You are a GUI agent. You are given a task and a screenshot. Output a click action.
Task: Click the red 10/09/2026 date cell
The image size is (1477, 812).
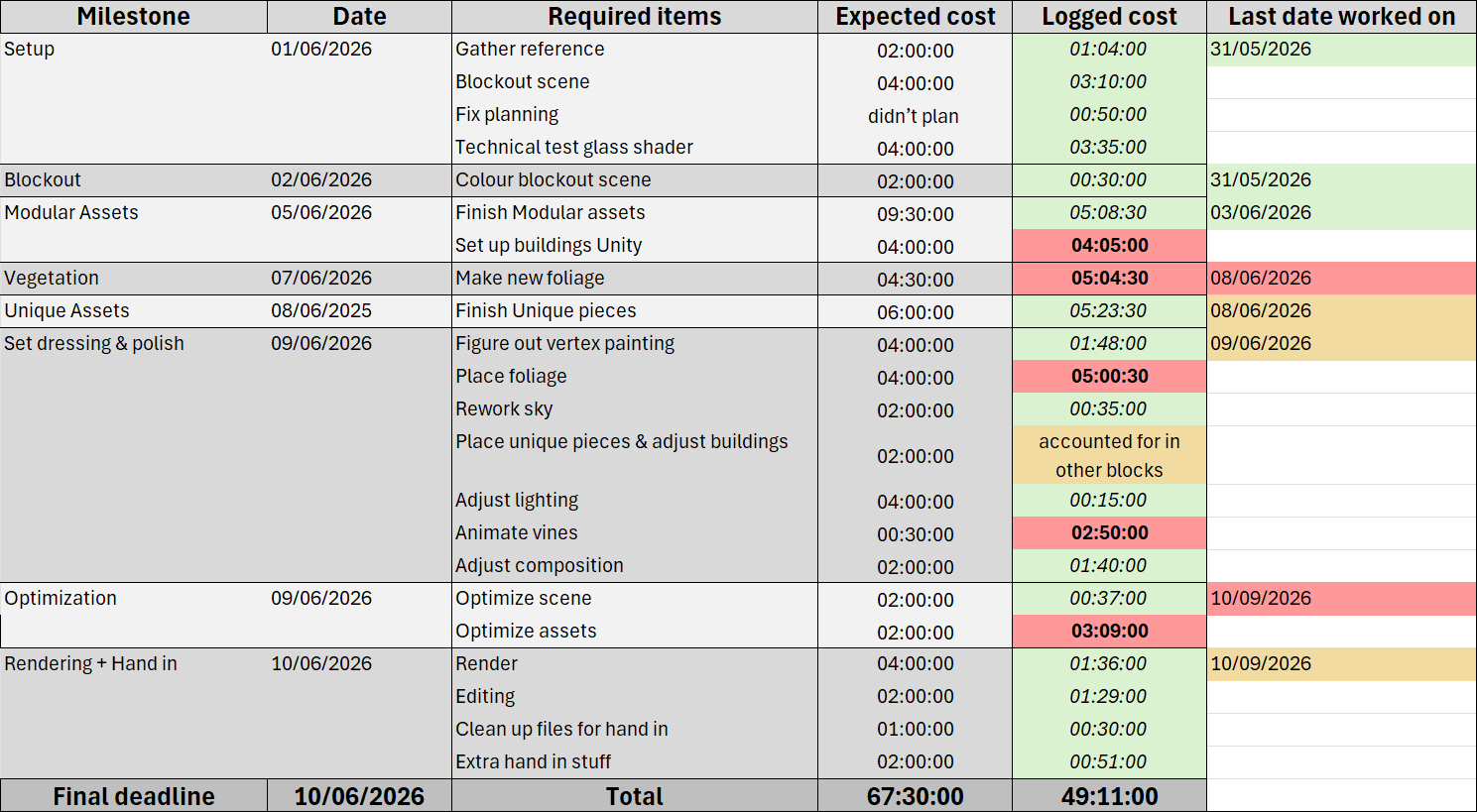[x=1341, y=599]
